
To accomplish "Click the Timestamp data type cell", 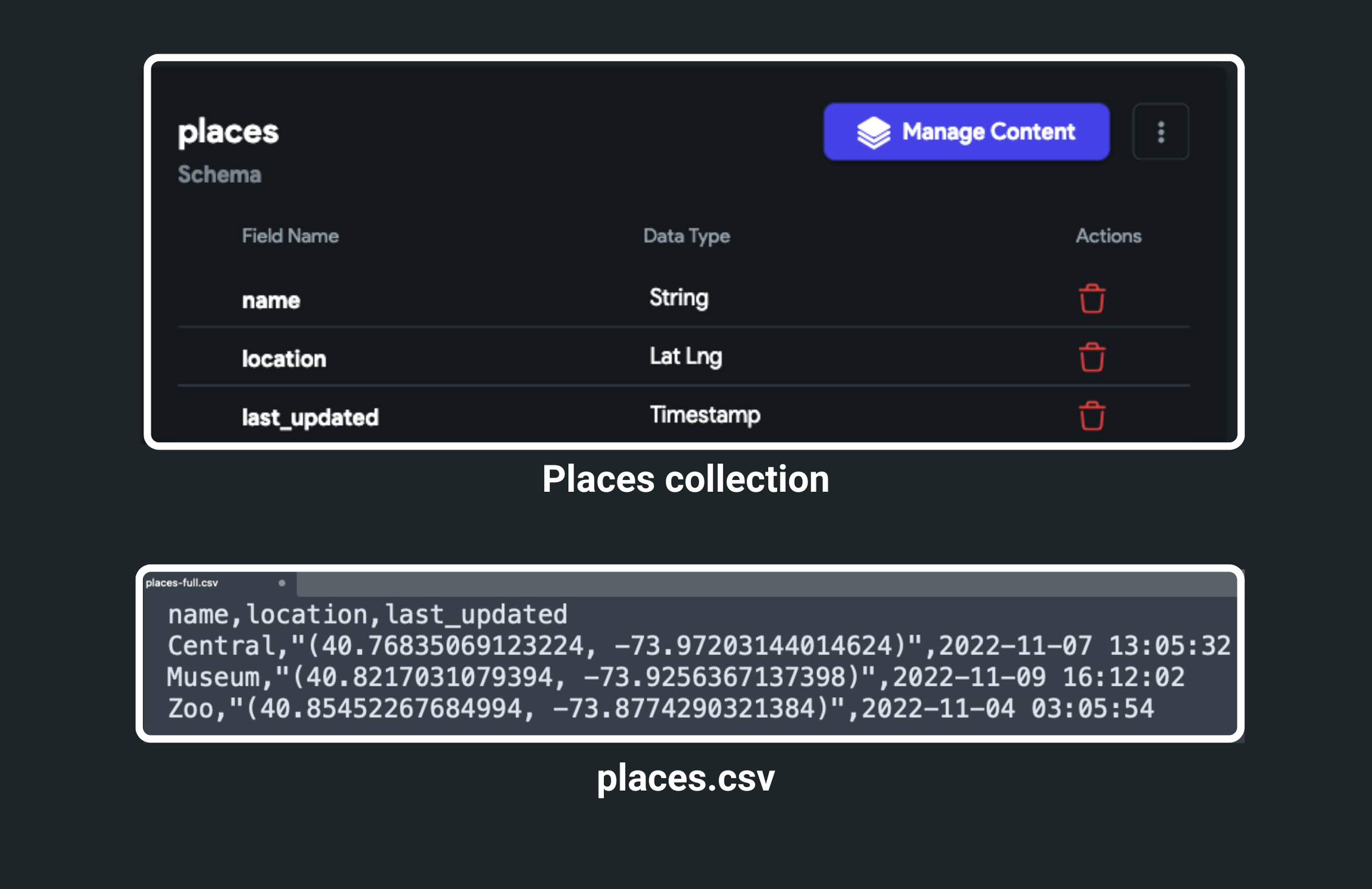I will point(704,414).
